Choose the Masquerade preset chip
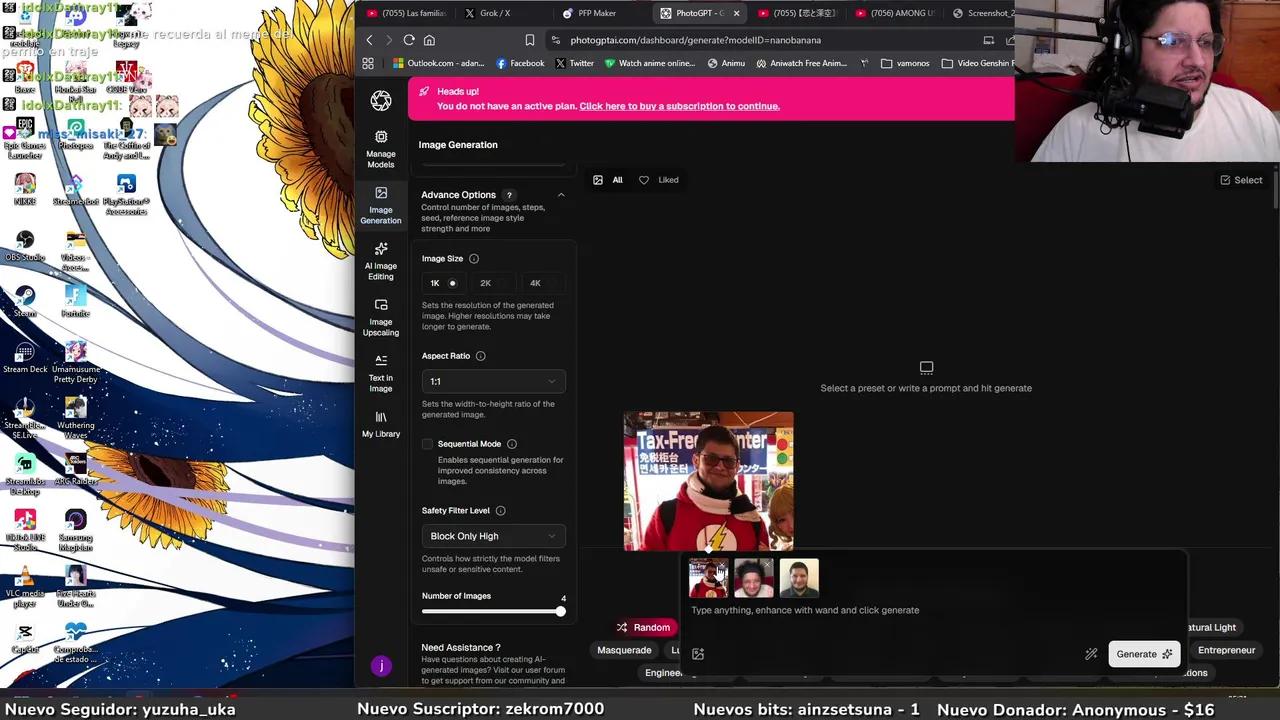This screenshot has height=720, width=1280. pos(624,650)
